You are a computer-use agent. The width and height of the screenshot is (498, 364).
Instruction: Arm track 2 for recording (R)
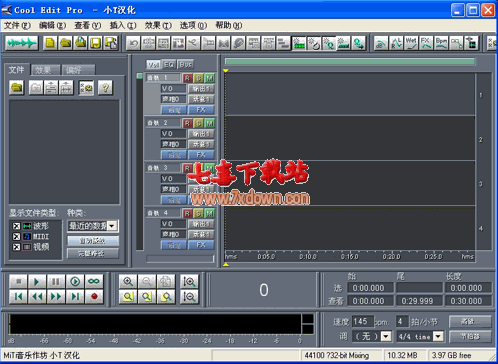(187, 124)
